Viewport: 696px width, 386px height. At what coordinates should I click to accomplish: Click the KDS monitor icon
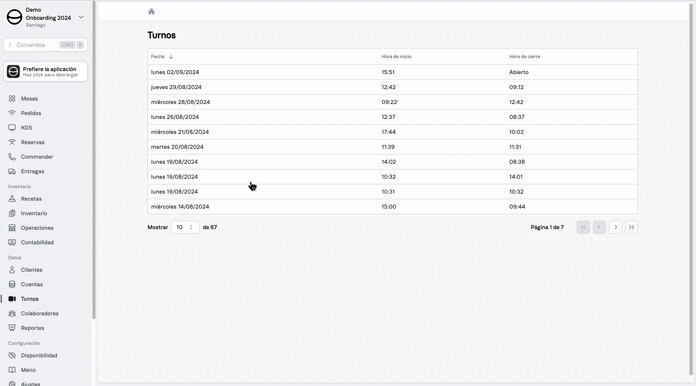coord(12,127)
